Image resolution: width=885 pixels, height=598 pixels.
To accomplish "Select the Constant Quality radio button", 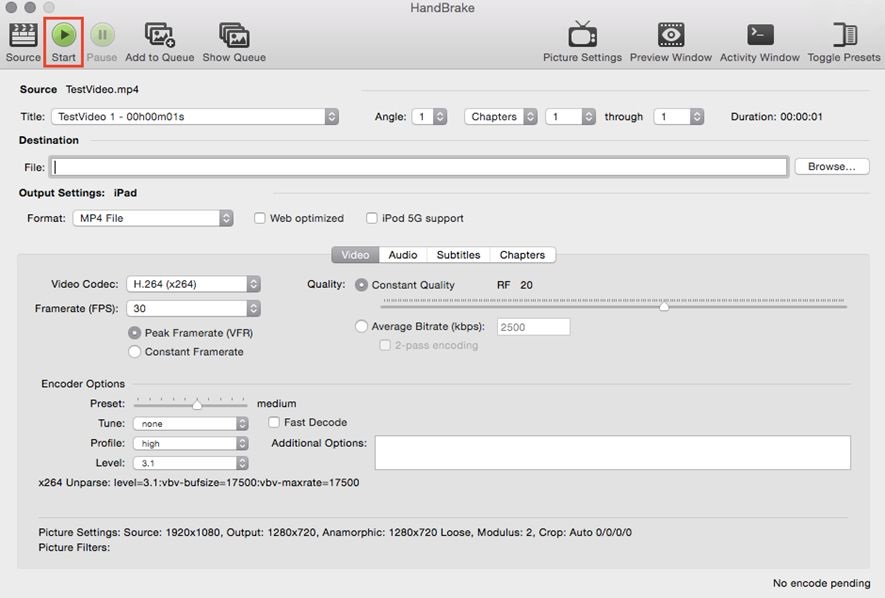I will coord(361,285).
